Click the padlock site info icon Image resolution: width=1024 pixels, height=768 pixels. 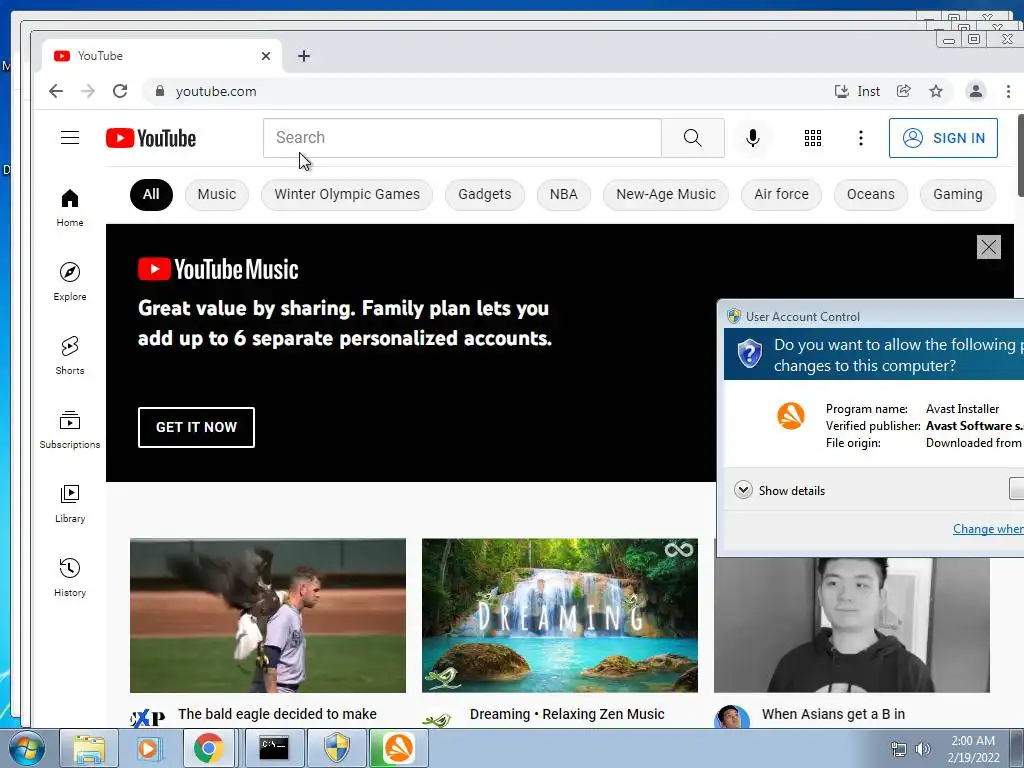click(160, 91)
